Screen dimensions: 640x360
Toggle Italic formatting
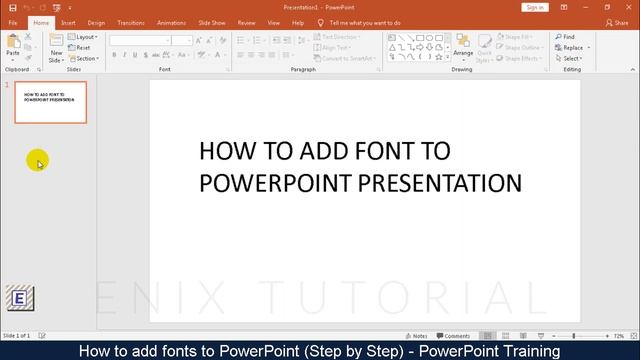[124, 55]
